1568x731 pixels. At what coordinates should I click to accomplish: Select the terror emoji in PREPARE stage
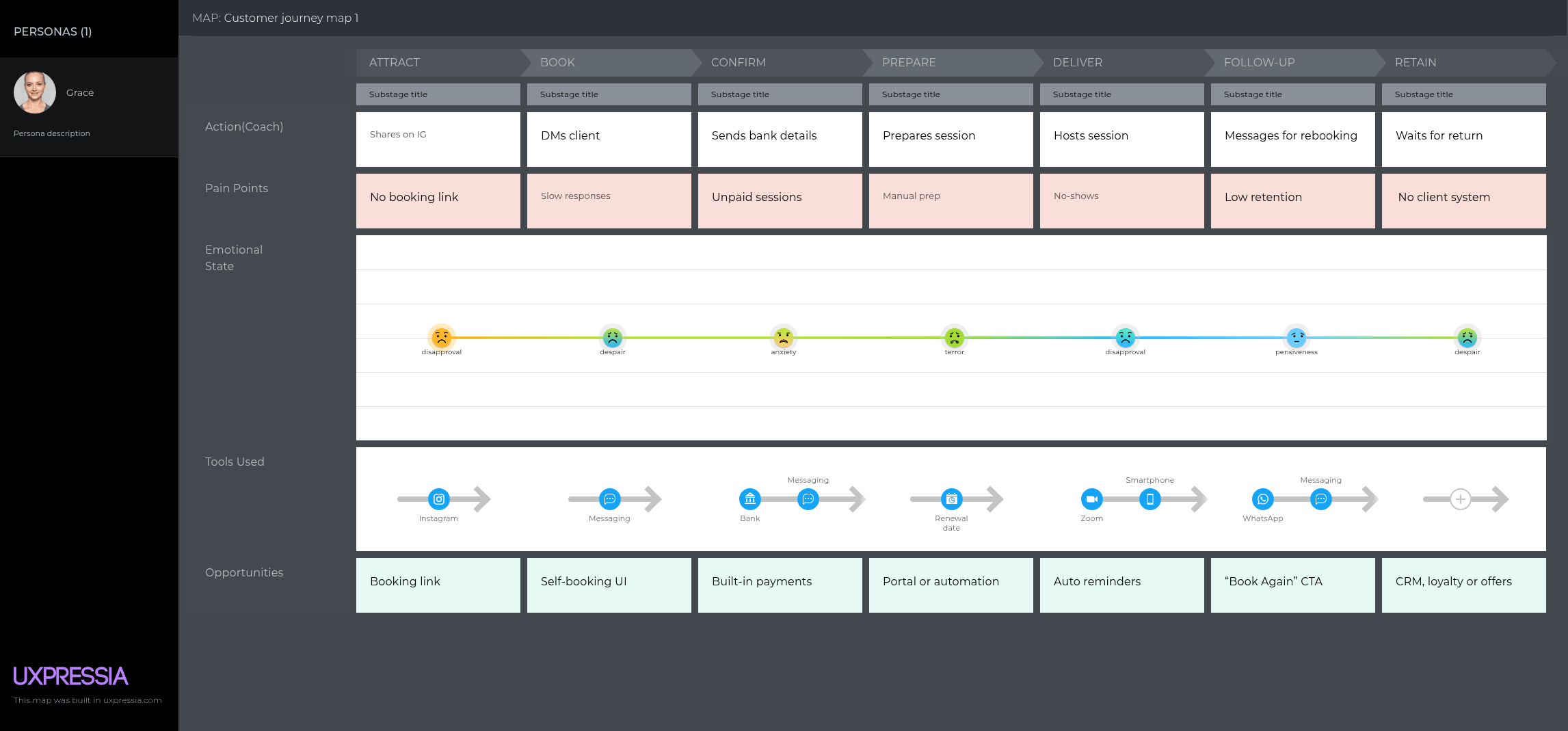click(955, 337)
